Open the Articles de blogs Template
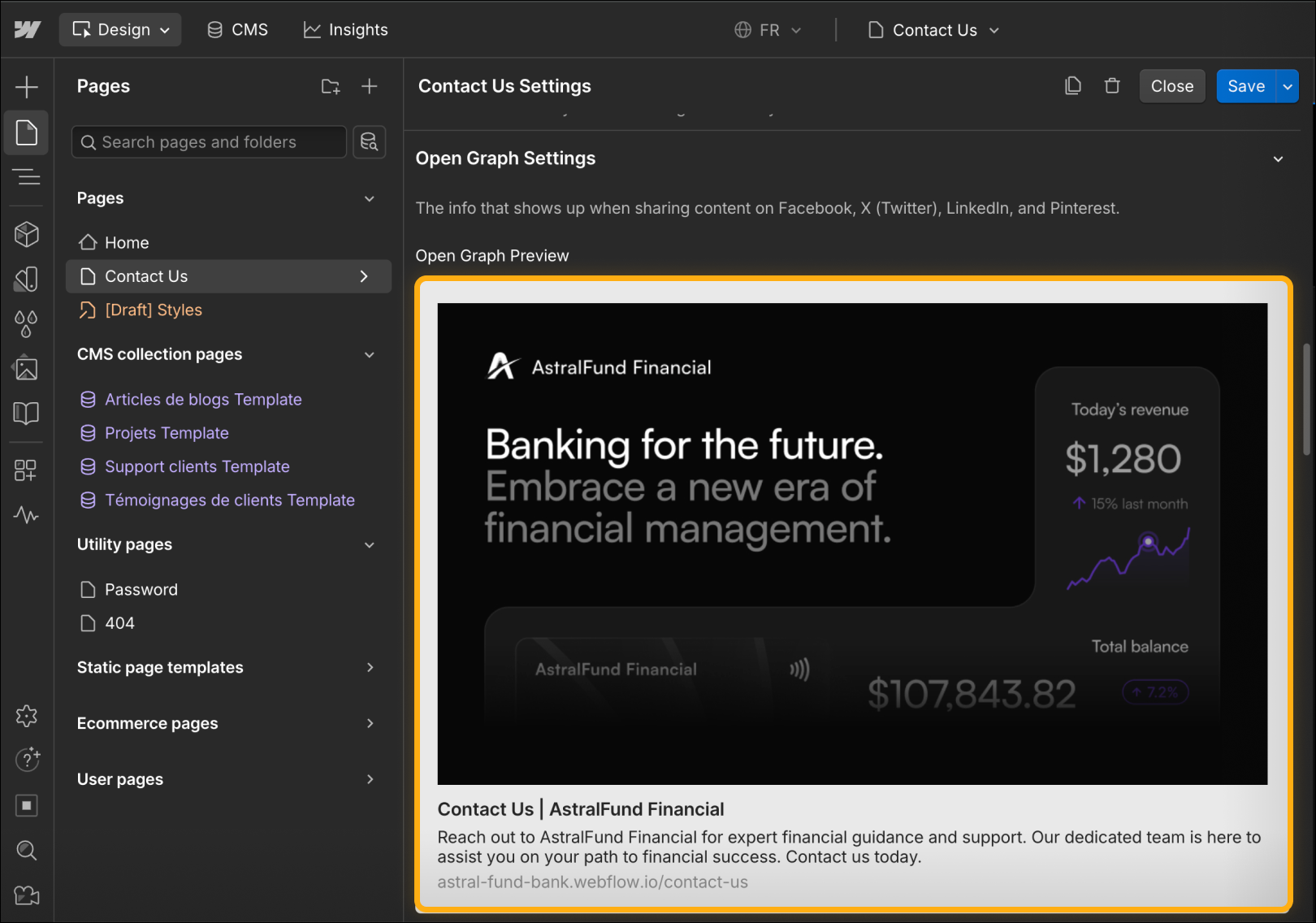Image resolution: width=1316 pixels, height=923 pixels. [228, 400]
